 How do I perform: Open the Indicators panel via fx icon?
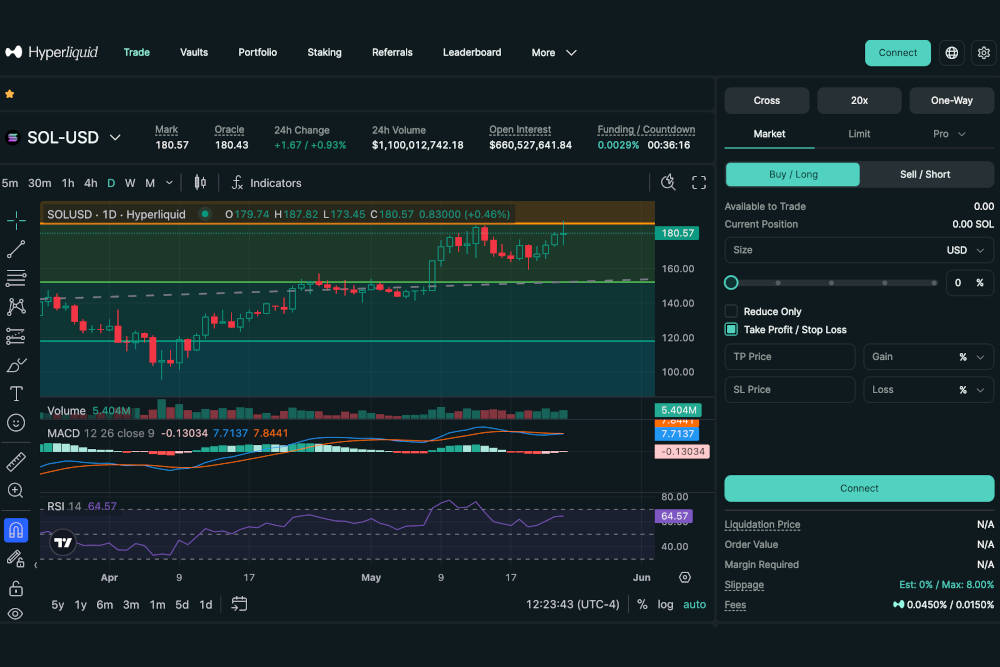[237, 183]
